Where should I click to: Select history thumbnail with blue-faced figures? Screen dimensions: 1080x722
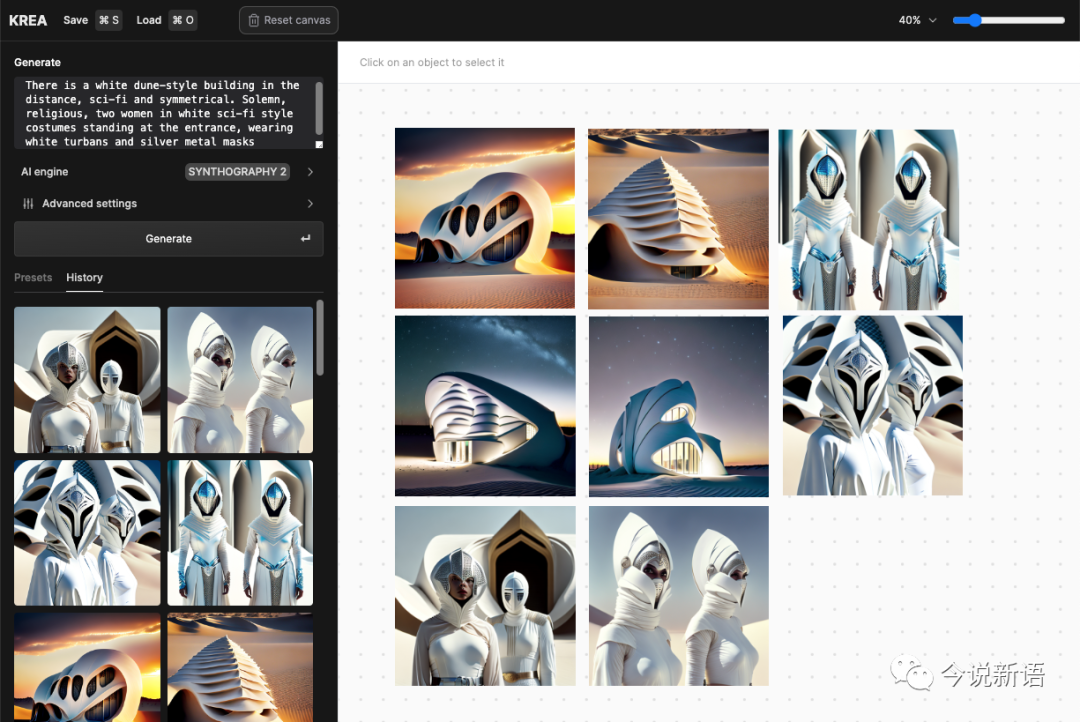[240, 533]
